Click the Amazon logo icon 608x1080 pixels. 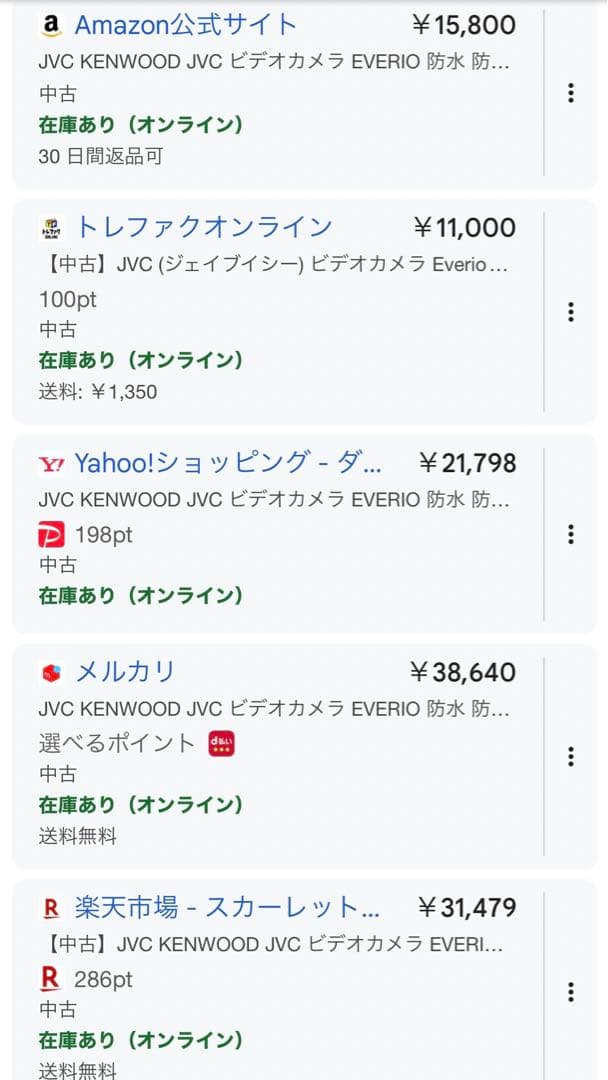point(52,24)
